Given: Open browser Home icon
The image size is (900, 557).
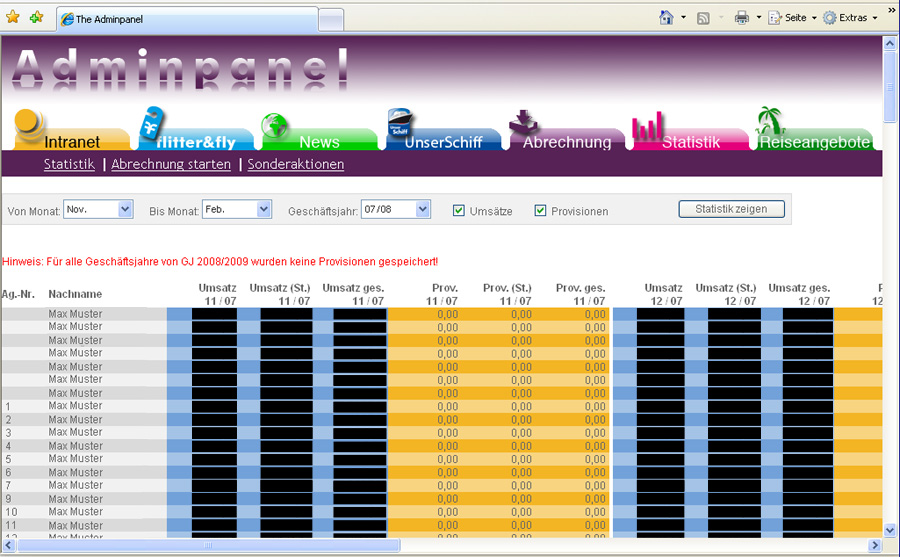Looking at the screenshot, I should pos(666,18).
